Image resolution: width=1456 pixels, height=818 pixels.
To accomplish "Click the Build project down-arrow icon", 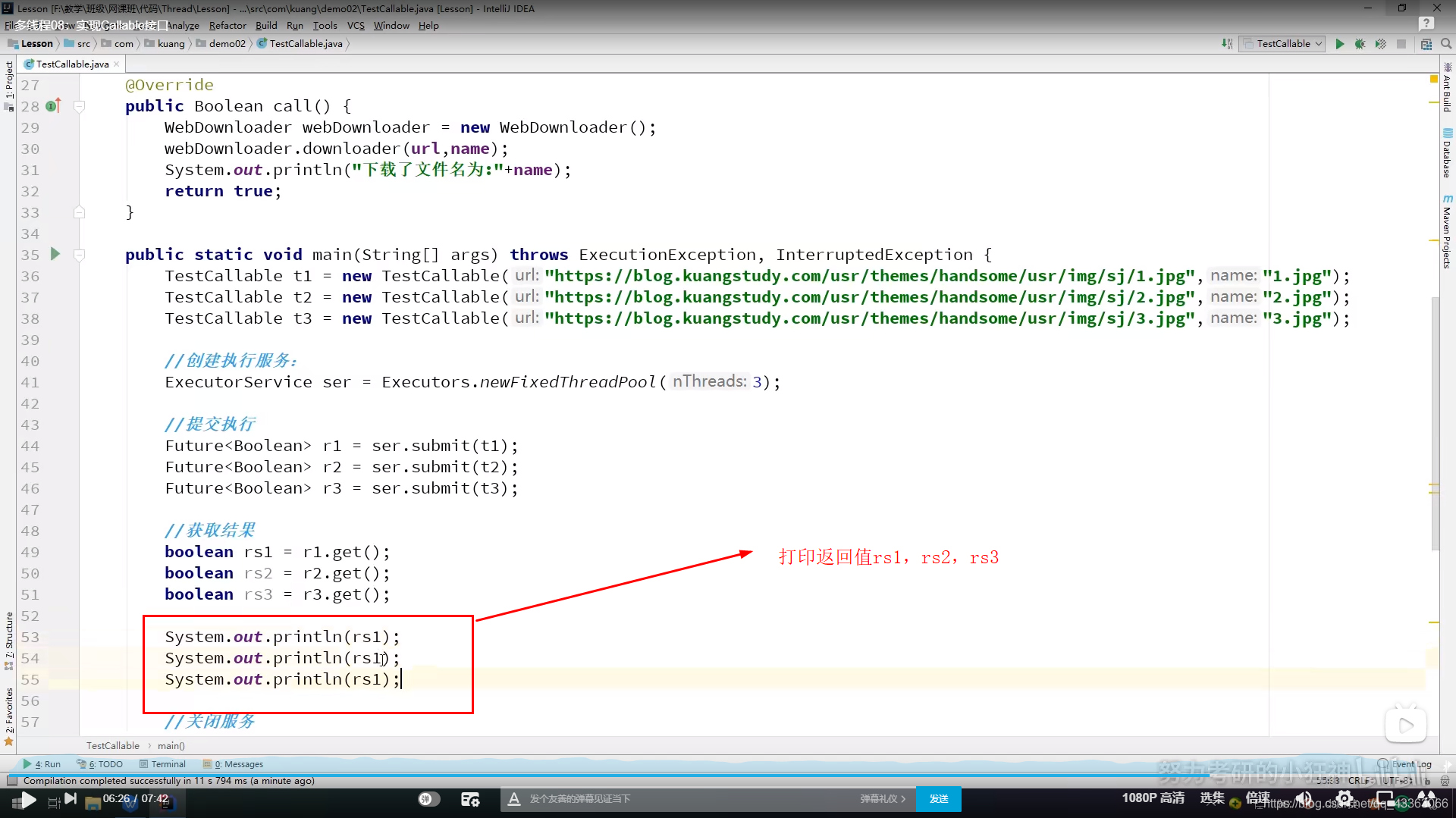I will [1227, 44].
